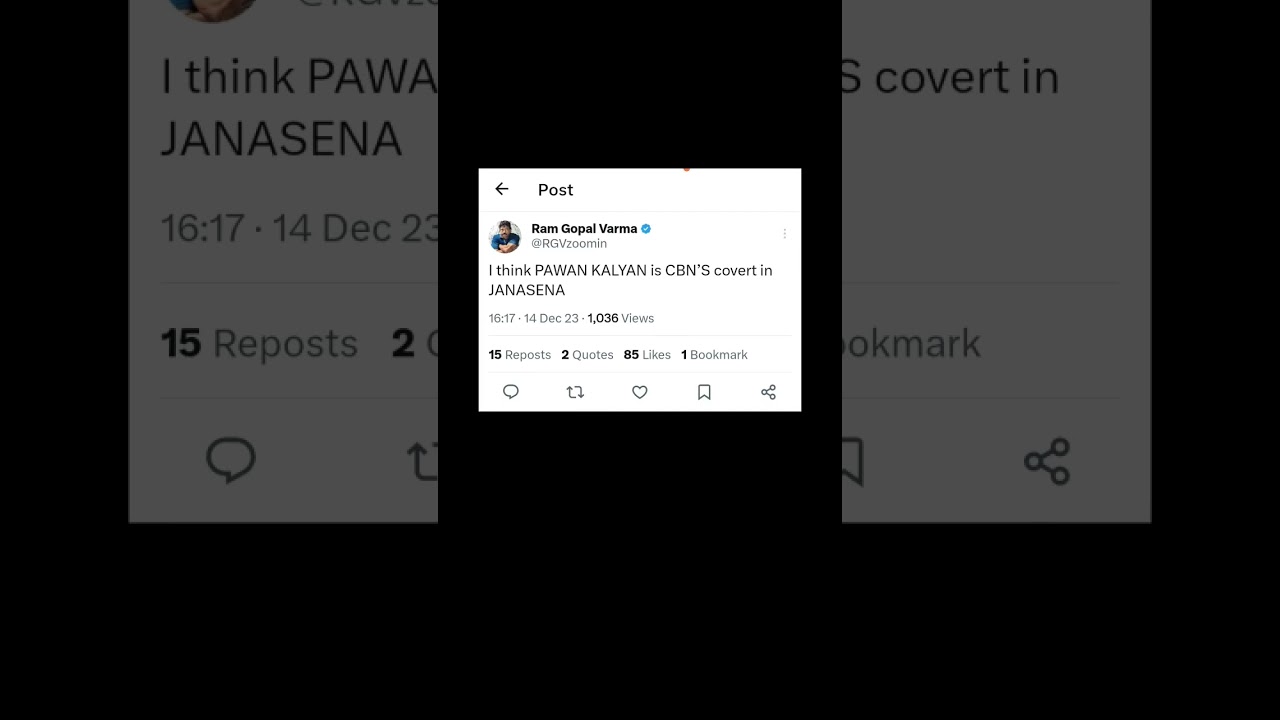This screenshot has height=720, width=1280.
Task: Click the blue verified badge
Action: coord(646,229)
